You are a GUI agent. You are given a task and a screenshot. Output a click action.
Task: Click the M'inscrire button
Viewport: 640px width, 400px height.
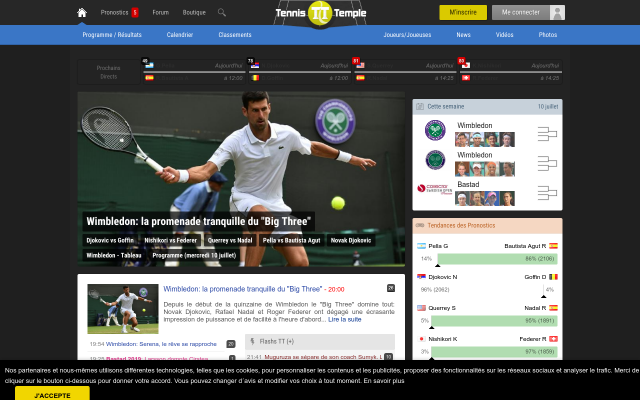463,13
